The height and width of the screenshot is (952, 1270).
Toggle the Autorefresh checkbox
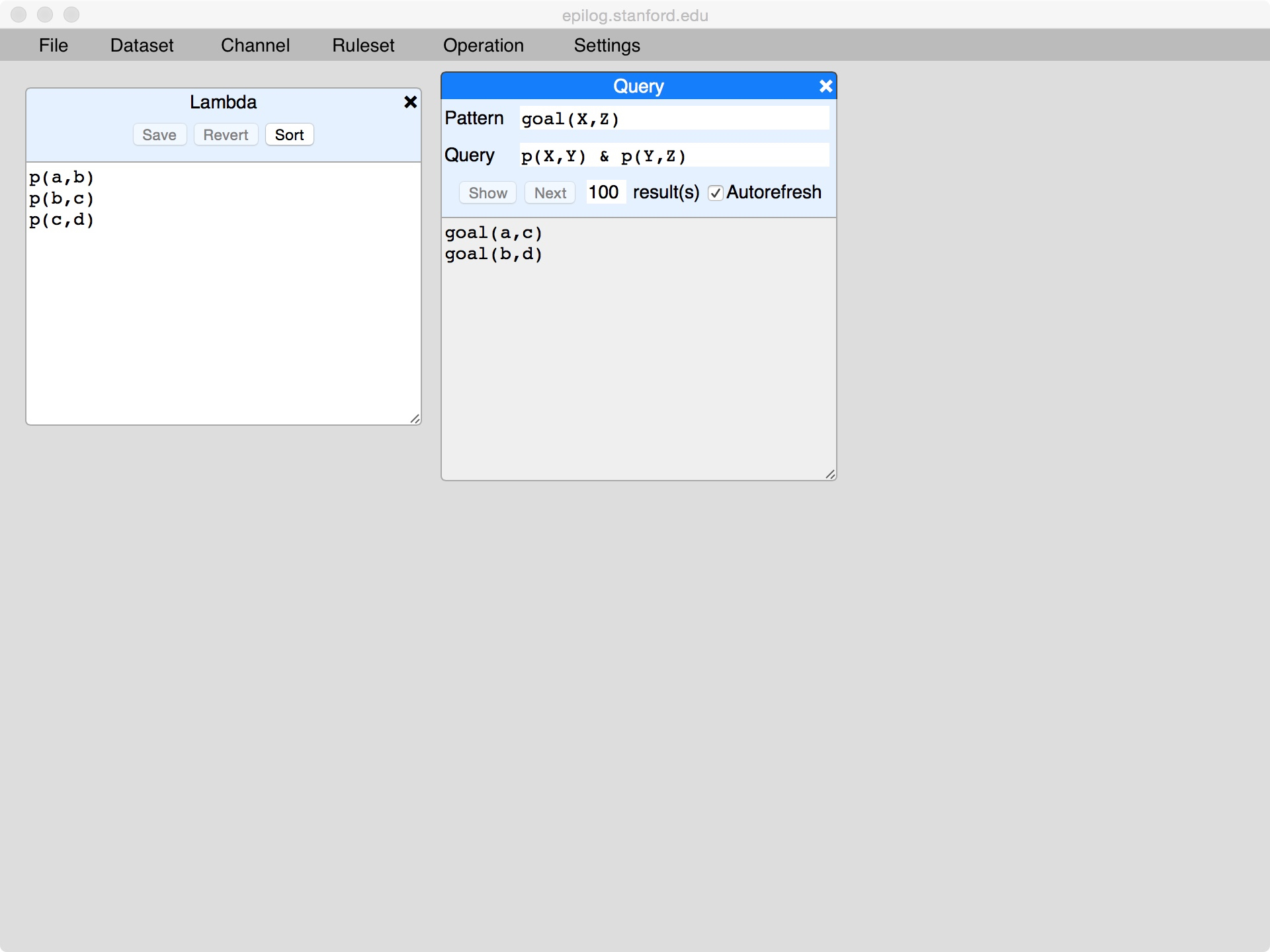click(715, 193)
